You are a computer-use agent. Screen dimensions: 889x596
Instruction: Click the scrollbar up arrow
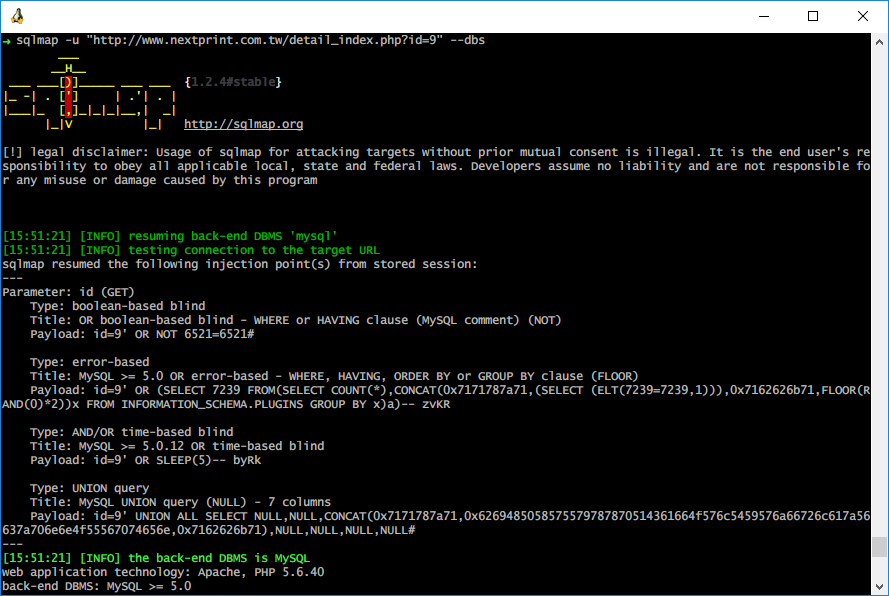click(x=879, y=41)
